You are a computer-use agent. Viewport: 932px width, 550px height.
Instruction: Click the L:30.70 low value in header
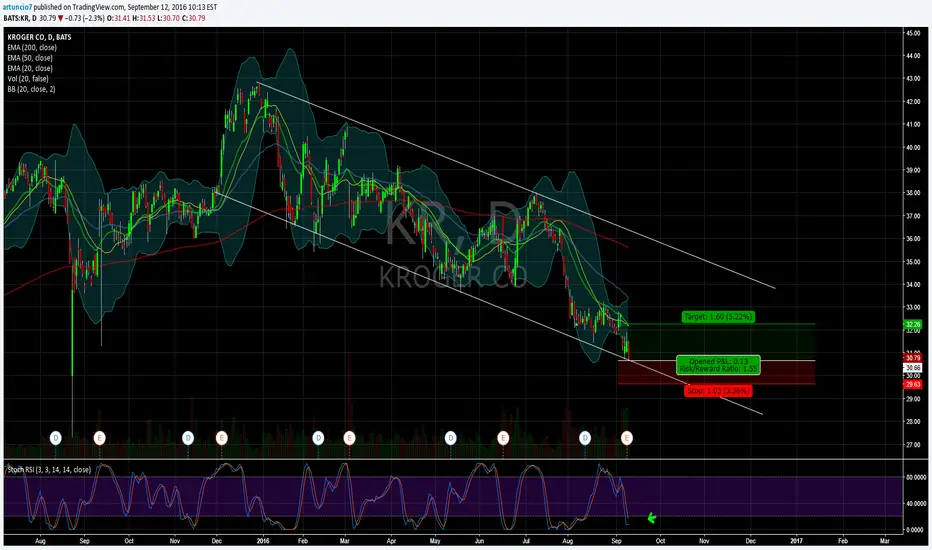point(168,18)
